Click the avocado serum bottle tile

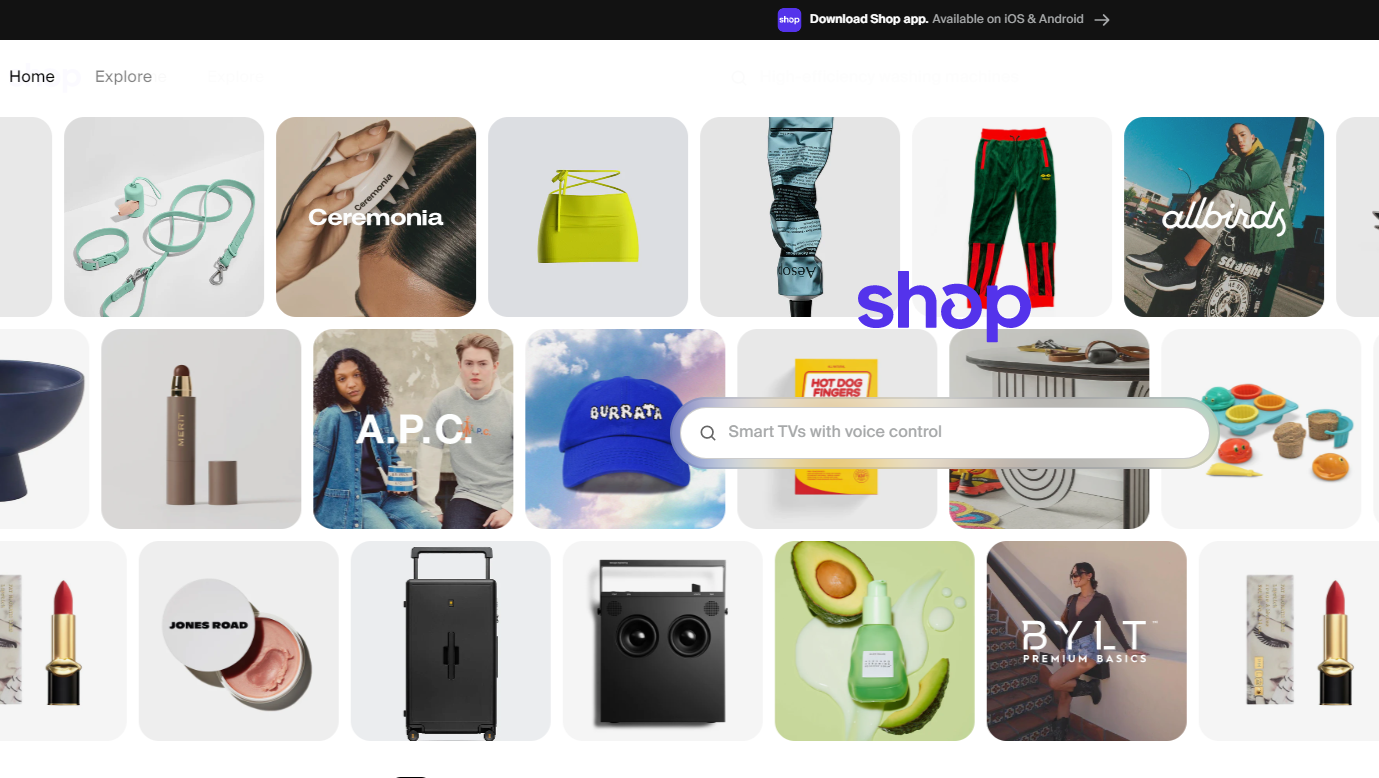(x=875, y=641)
